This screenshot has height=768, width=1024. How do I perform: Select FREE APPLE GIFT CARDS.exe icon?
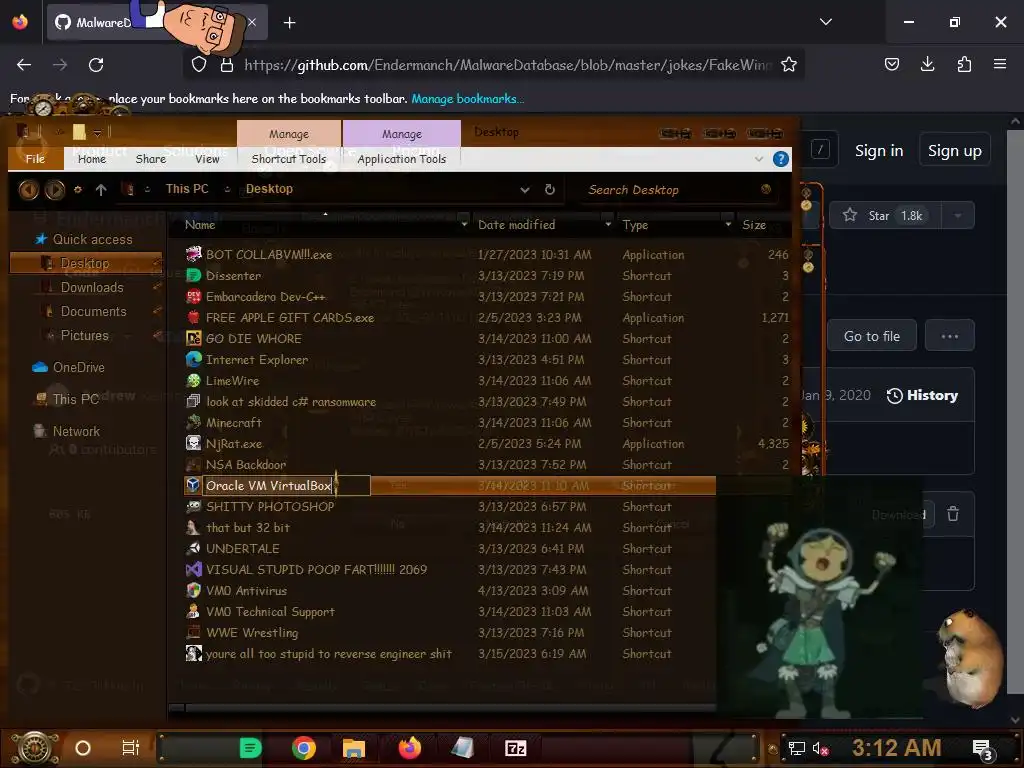[x=193, y=317]
